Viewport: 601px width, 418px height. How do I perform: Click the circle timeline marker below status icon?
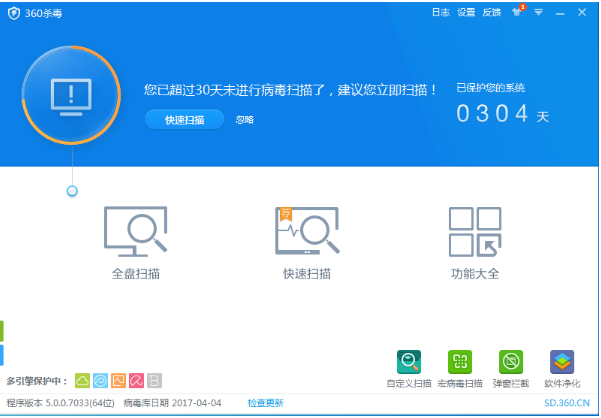click(72, 191)
